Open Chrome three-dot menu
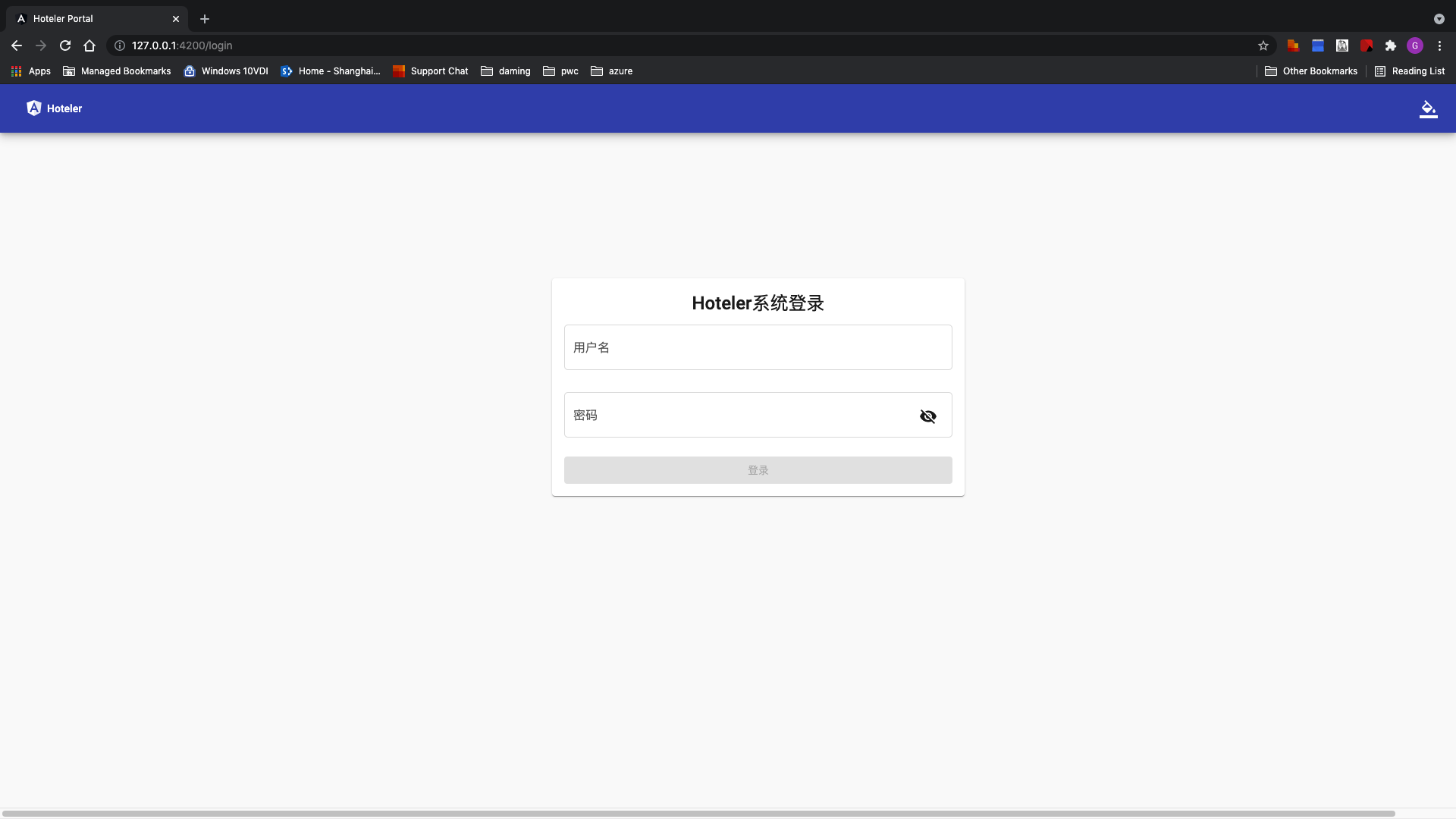This screenshot has height=819, width=1456. 1439,45
